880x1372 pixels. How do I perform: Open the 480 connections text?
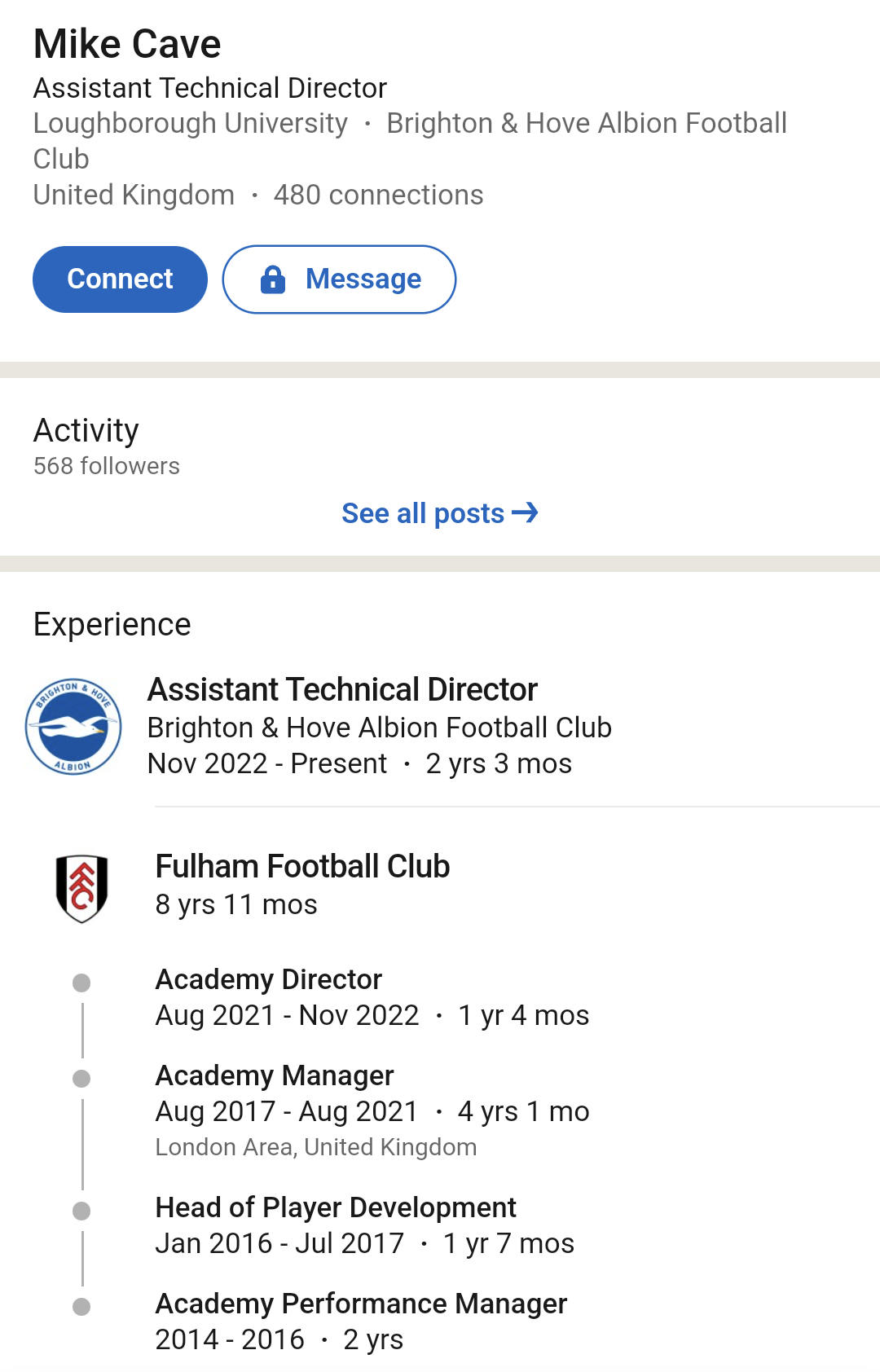378,195
